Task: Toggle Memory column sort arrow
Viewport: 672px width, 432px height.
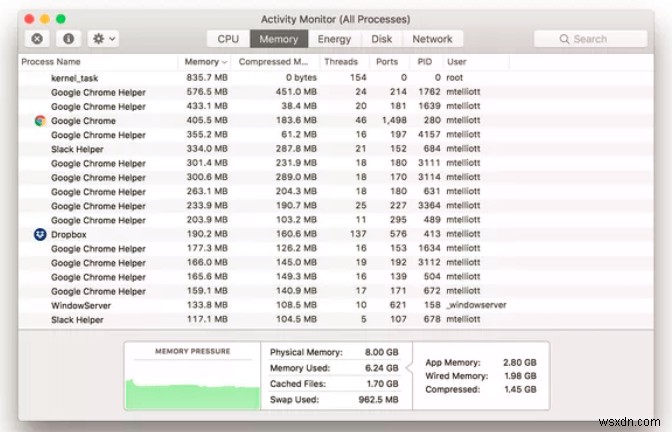Action: click(224, 62)
